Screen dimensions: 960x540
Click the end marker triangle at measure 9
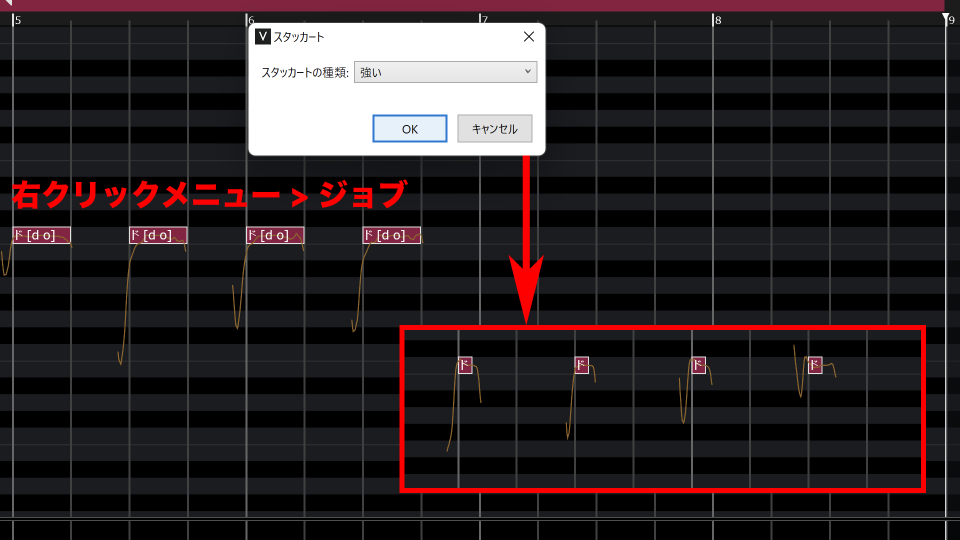click(x=946, y=18)
